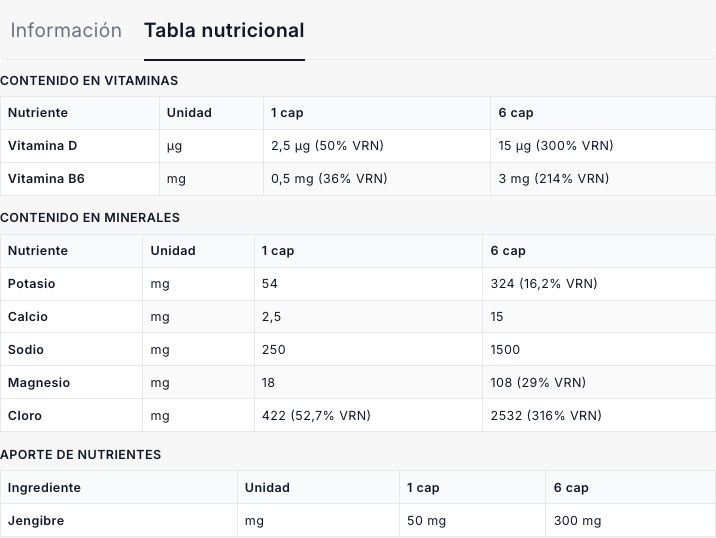Click the 324 (16,2% VRN) potassium value
This screenshot has height=538, width=716.
[x=544, y=284]
